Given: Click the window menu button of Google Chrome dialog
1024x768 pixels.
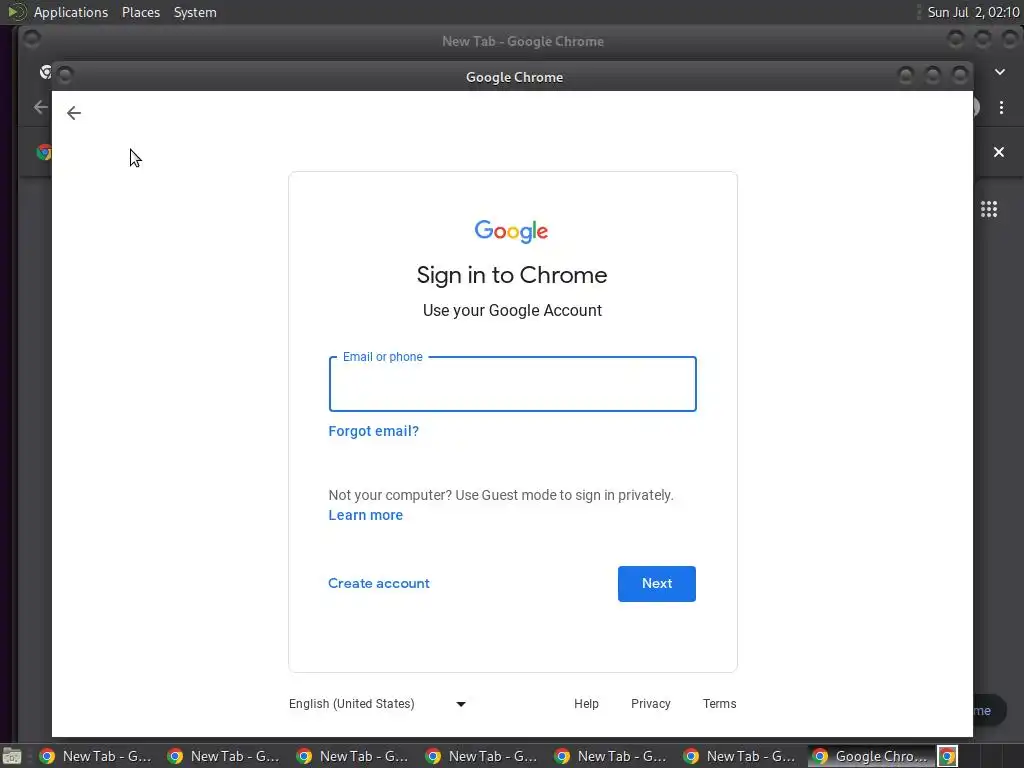Looking at the screenshot, I should [x=65, y=76].
